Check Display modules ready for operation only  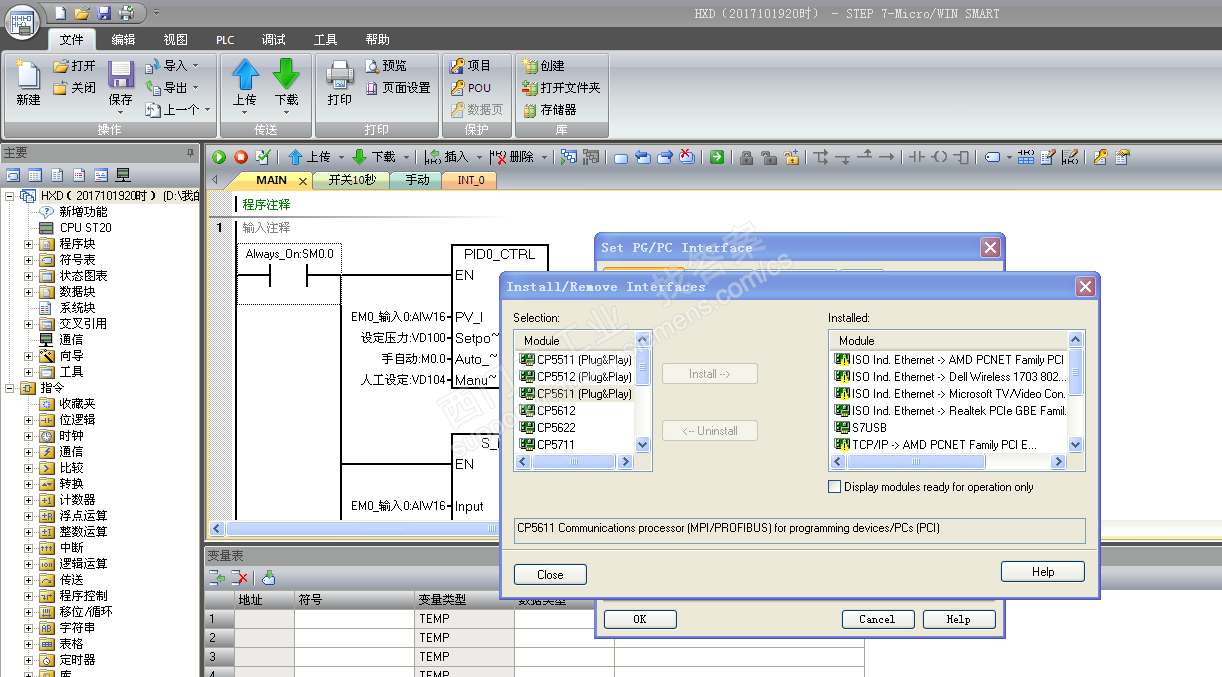(835, 487)
